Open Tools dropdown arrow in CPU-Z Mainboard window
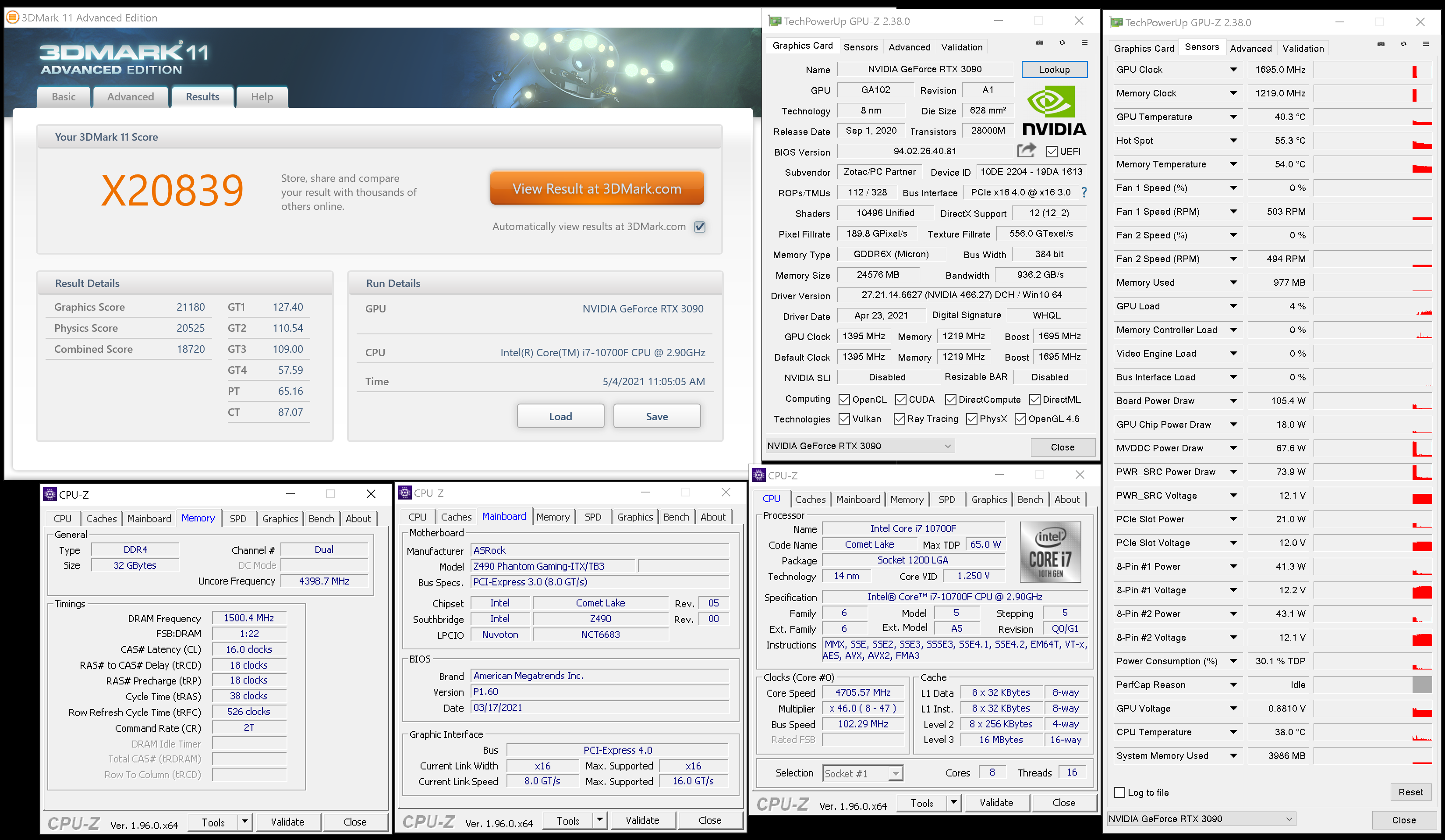This screenshot has height=840, width=1445. click(x=600, y=821)
